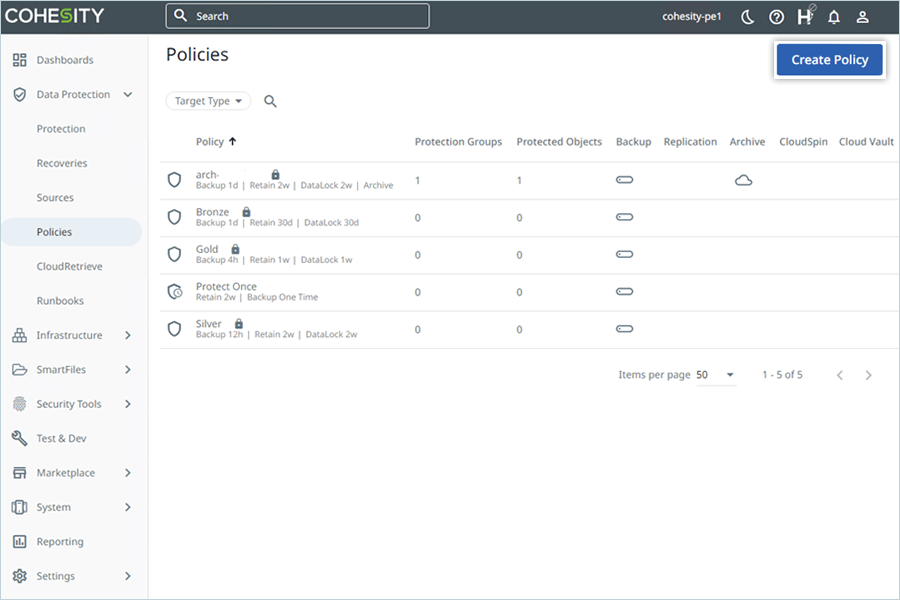This screenshot has width=900, height=600.
Task: Open the Helios H icon
Action: (x=805, y=16)
